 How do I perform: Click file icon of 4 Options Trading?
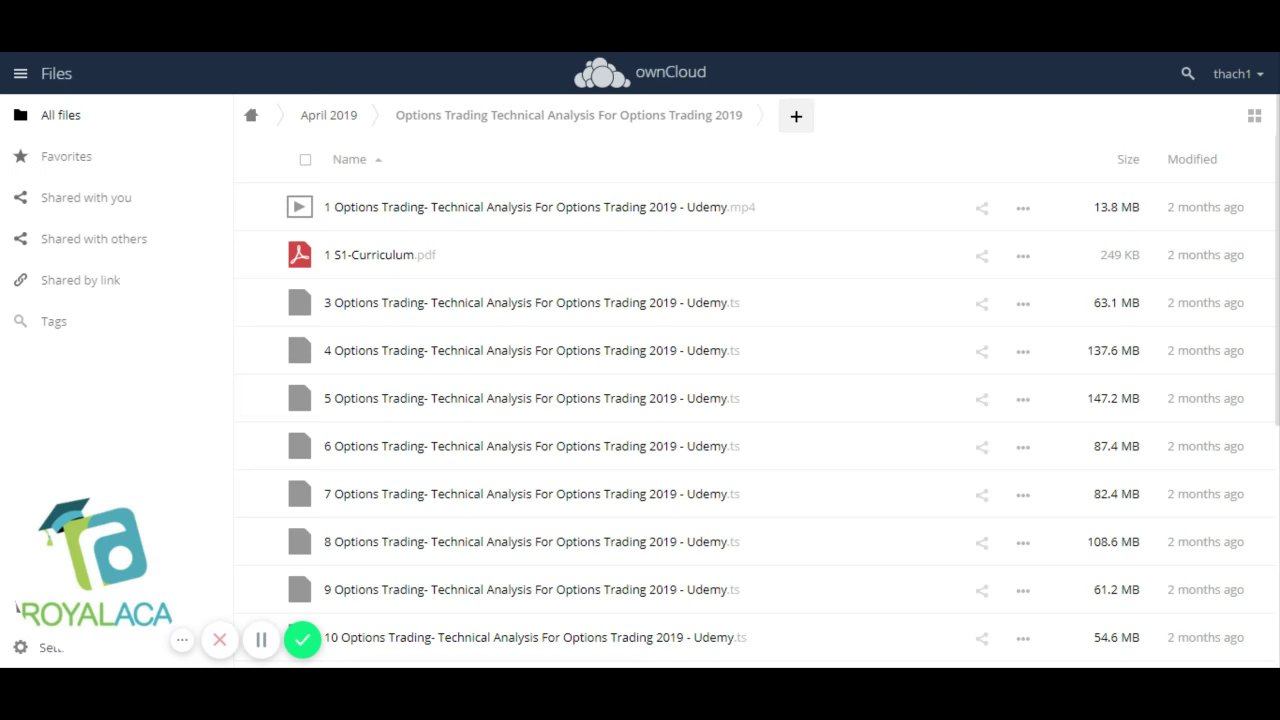tap(299, 350)
